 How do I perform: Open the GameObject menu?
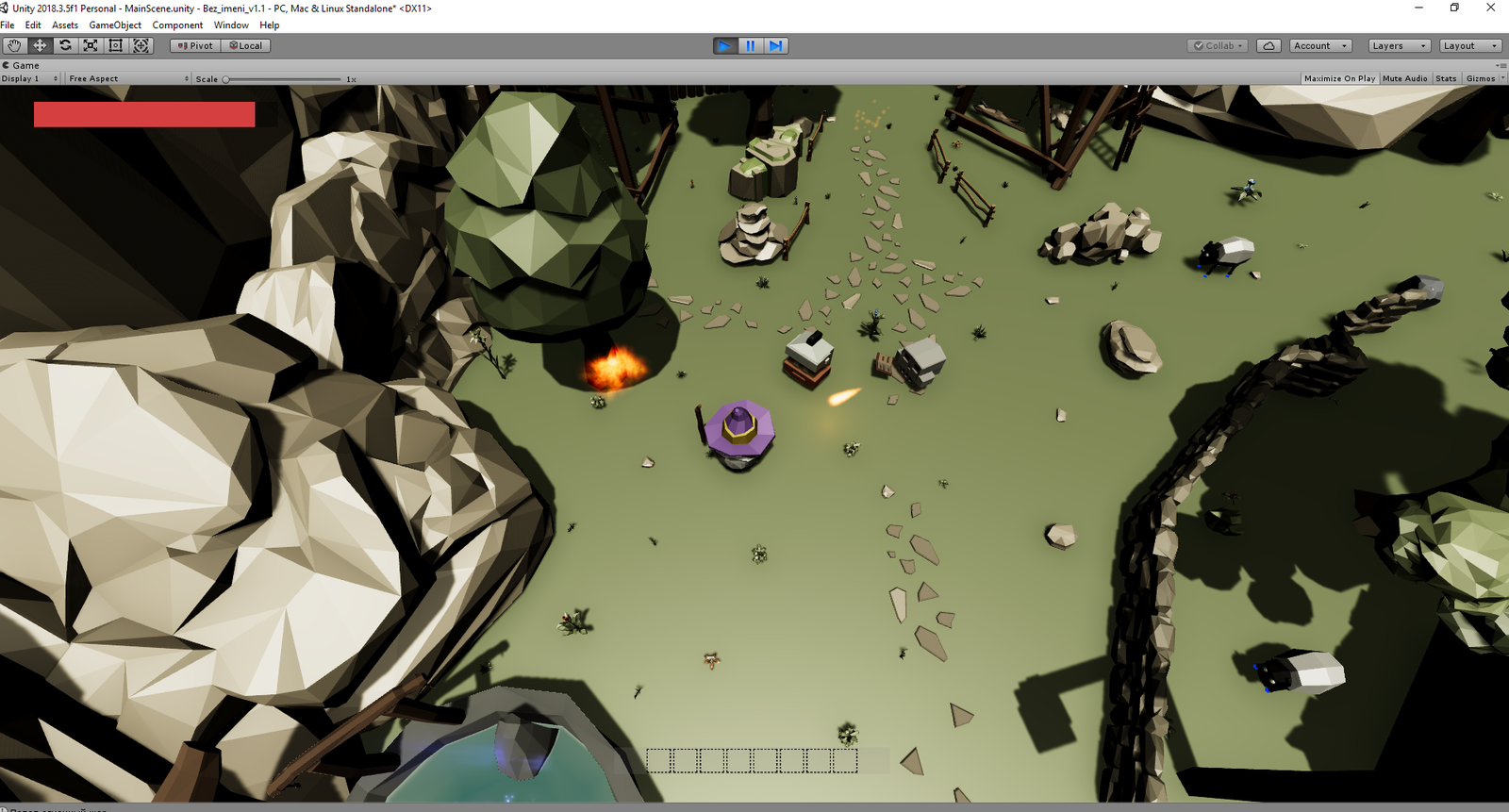115,25
